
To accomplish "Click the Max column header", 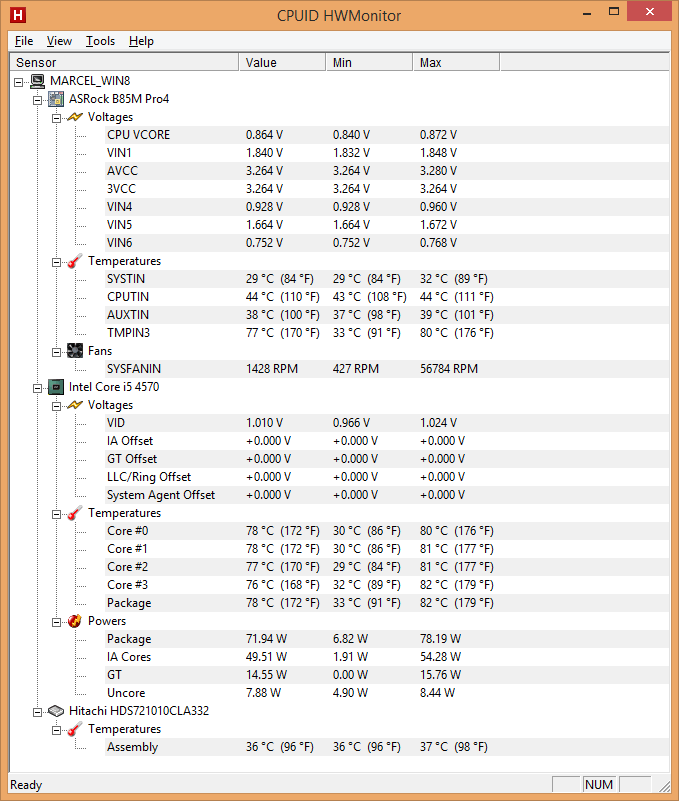I will coord(456,62).
